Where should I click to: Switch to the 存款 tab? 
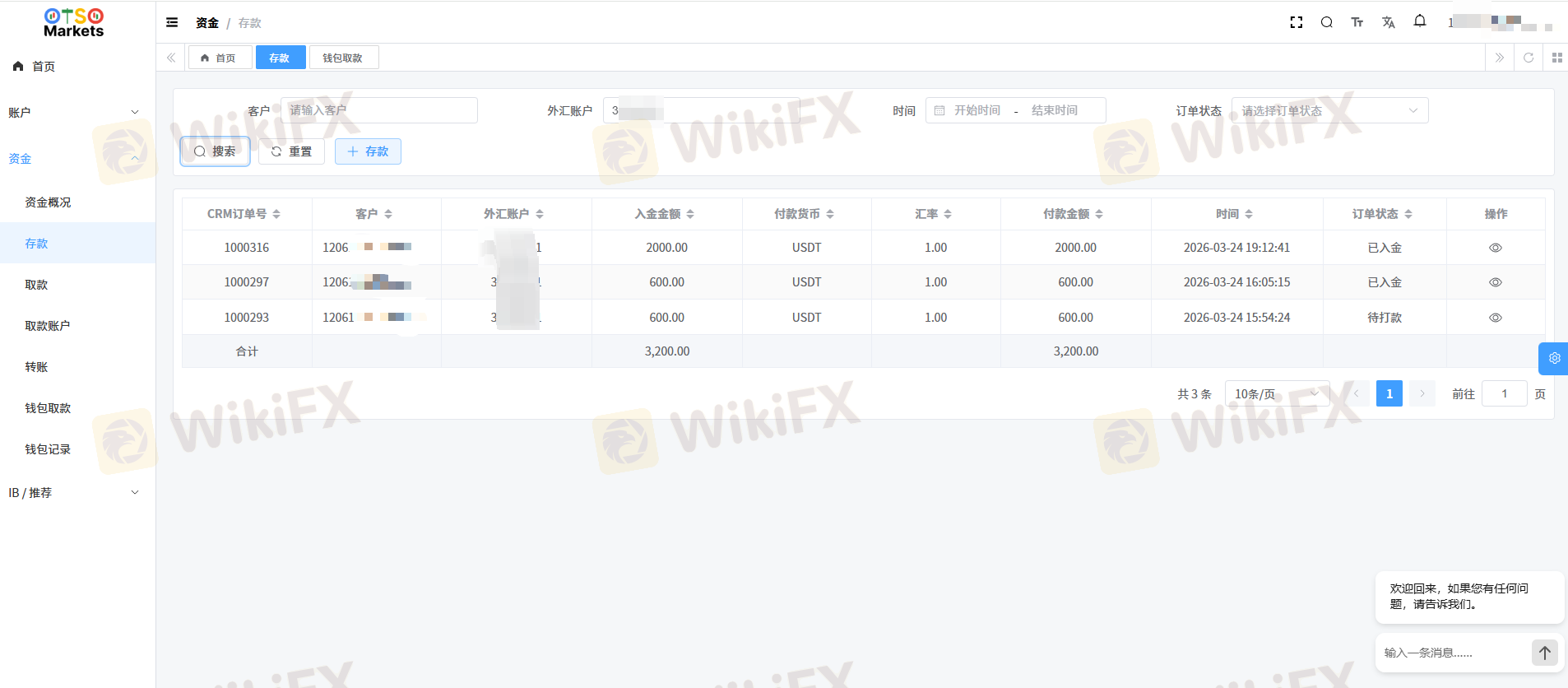pyautogui.click(x=281, y=58)
